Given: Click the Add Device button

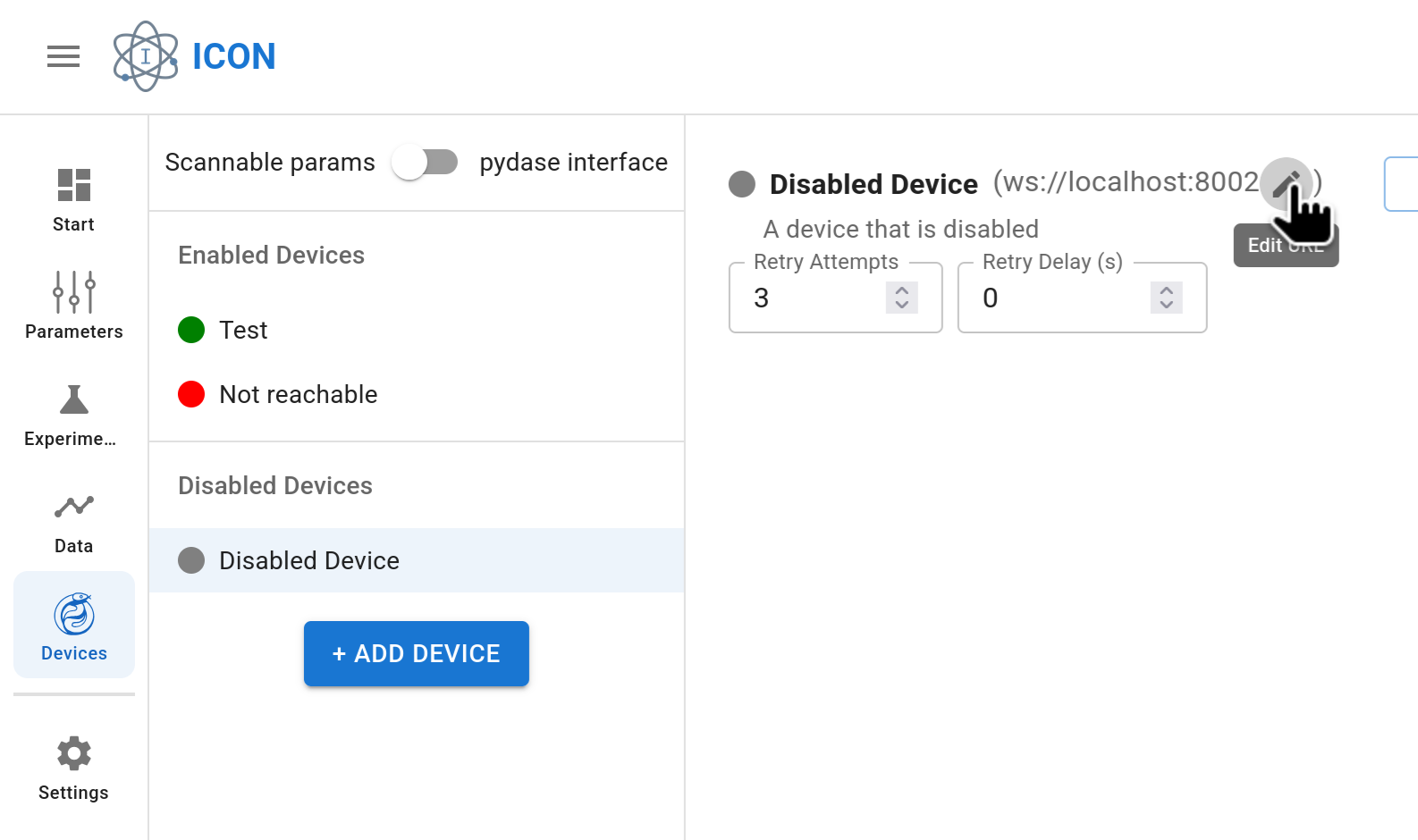Looking at the screenshot, I should click(x=417, y=654).
